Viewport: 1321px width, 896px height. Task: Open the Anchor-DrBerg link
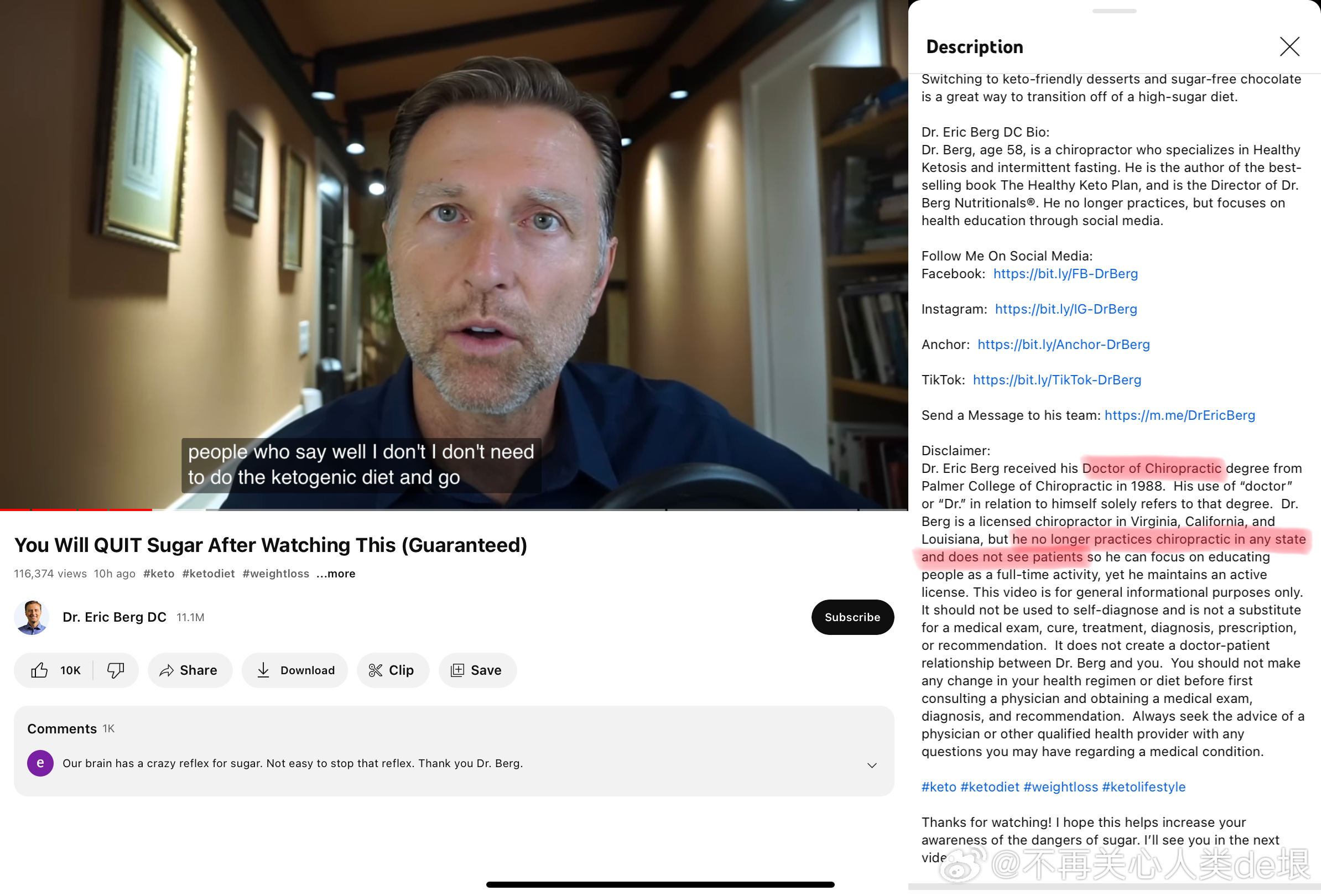point(1063,345)
